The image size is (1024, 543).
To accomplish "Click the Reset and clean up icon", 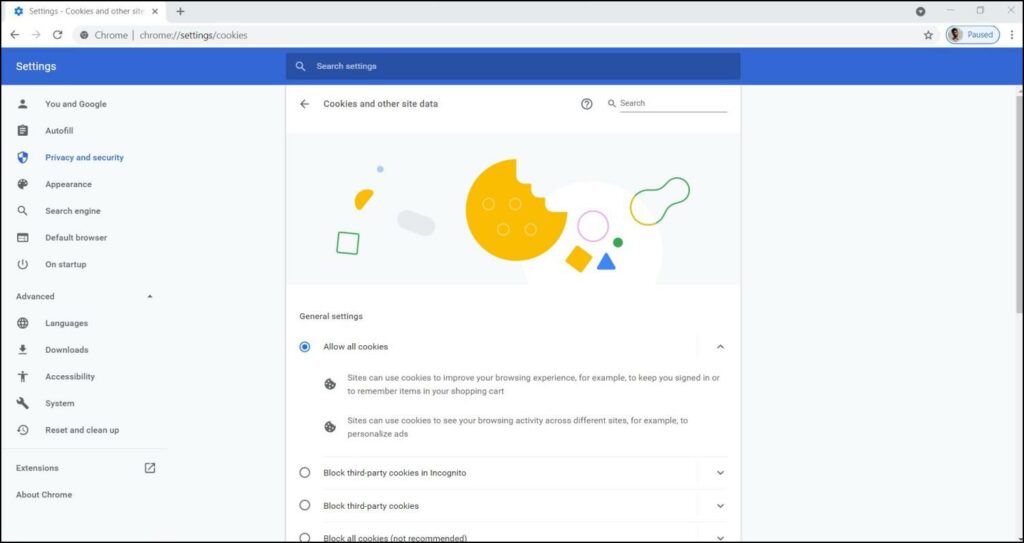I will click(23, 430).
